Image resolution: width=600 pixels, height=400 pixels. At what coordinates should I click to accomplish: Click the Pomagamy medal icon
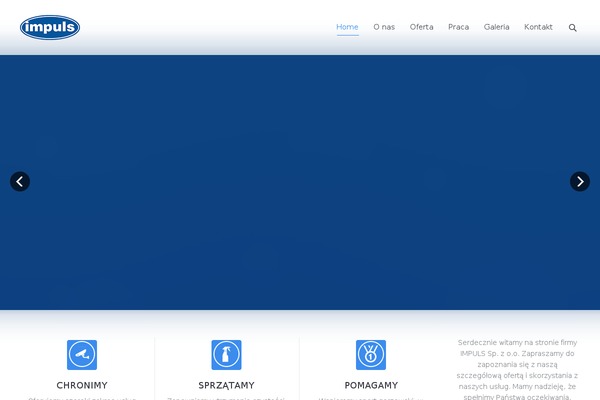[371, 355]
